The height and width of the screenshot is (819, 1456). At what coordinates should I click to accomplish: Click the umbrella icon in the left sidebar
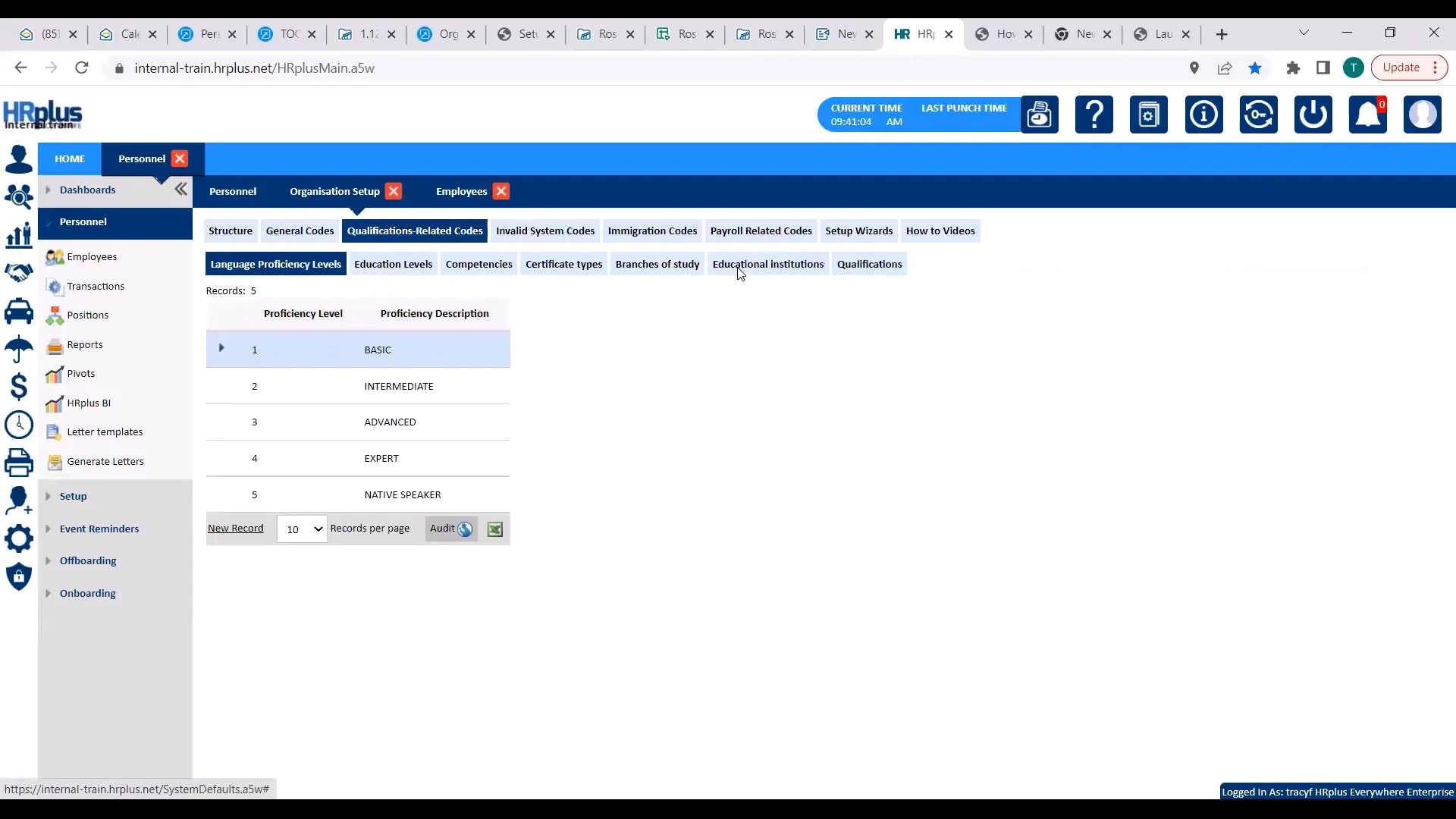pos(19,349)
